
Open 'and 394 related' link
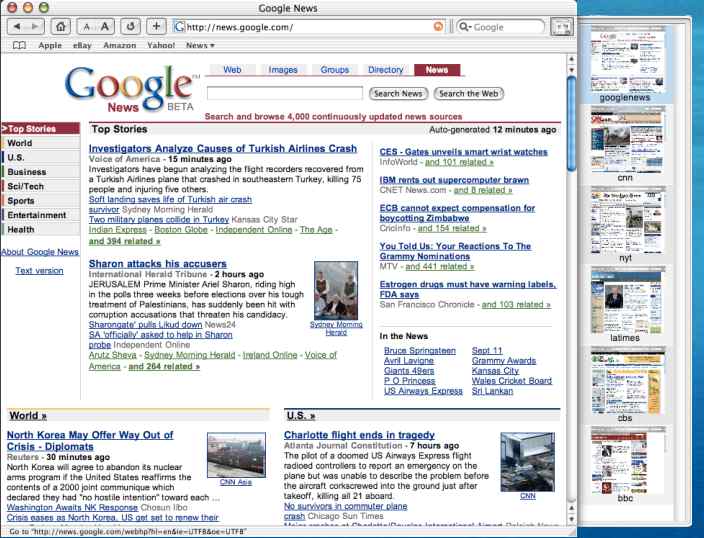coord(124,241)
